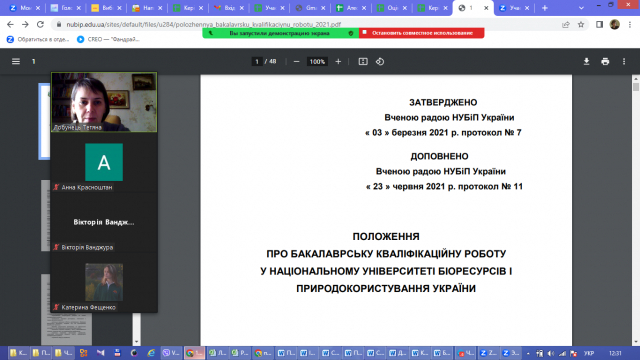The image size is (640, 360).
Task: Open the first Zoom taskbar button
Action: [488, 353]
